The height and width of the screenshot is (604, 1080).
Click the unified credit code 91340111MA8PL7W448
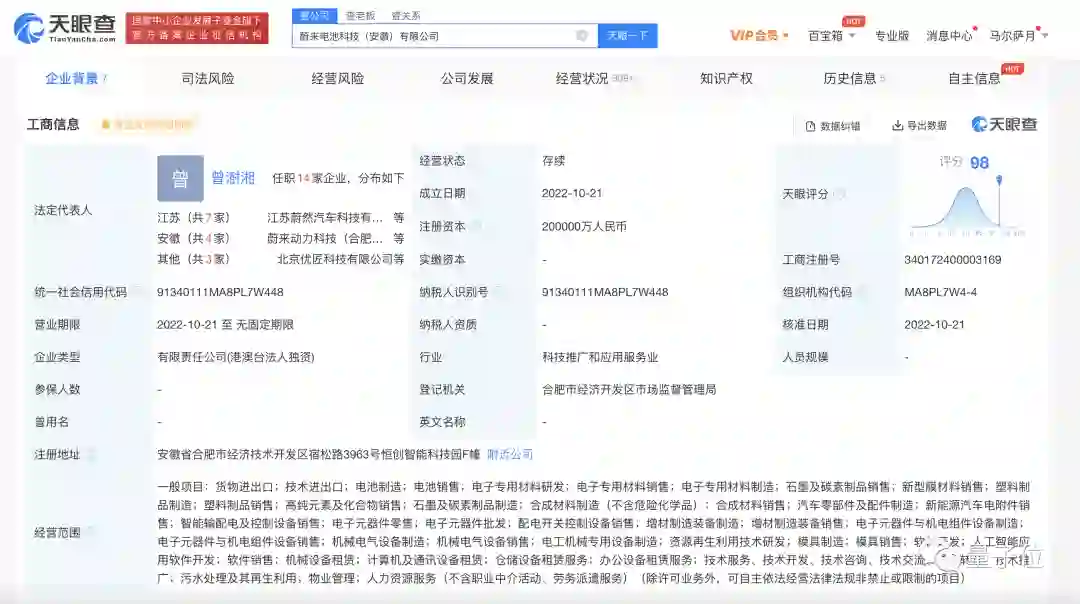[220, 292]
